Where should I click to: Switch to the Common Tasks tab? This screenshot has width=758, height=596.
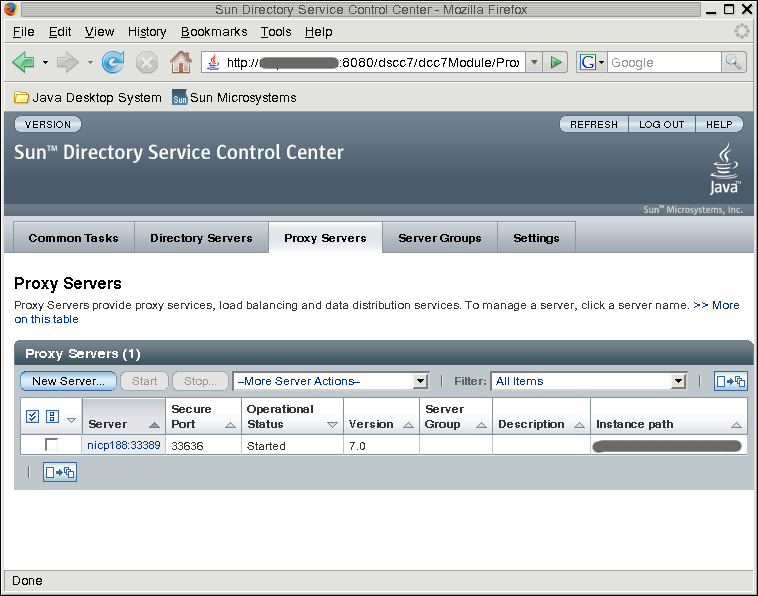(73, 238)
